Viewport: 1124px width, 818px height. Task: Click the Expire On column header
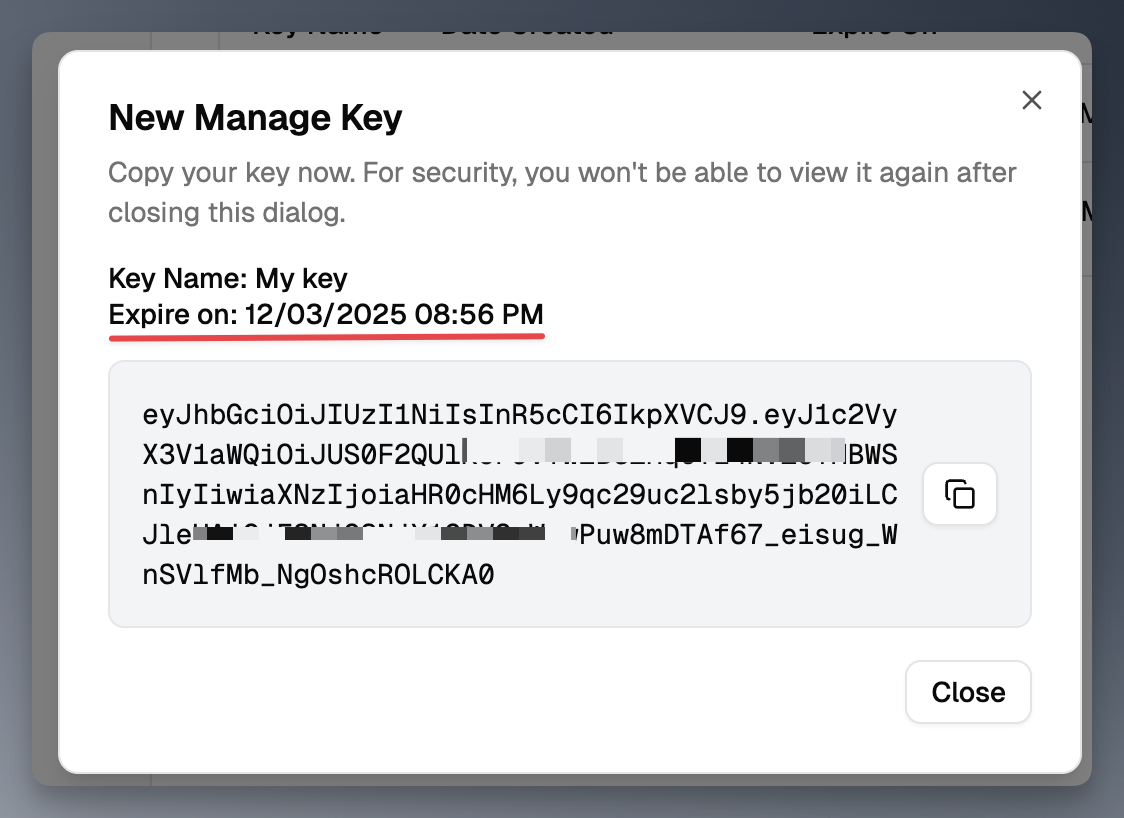pyautogui.click(x=874, y=25)
